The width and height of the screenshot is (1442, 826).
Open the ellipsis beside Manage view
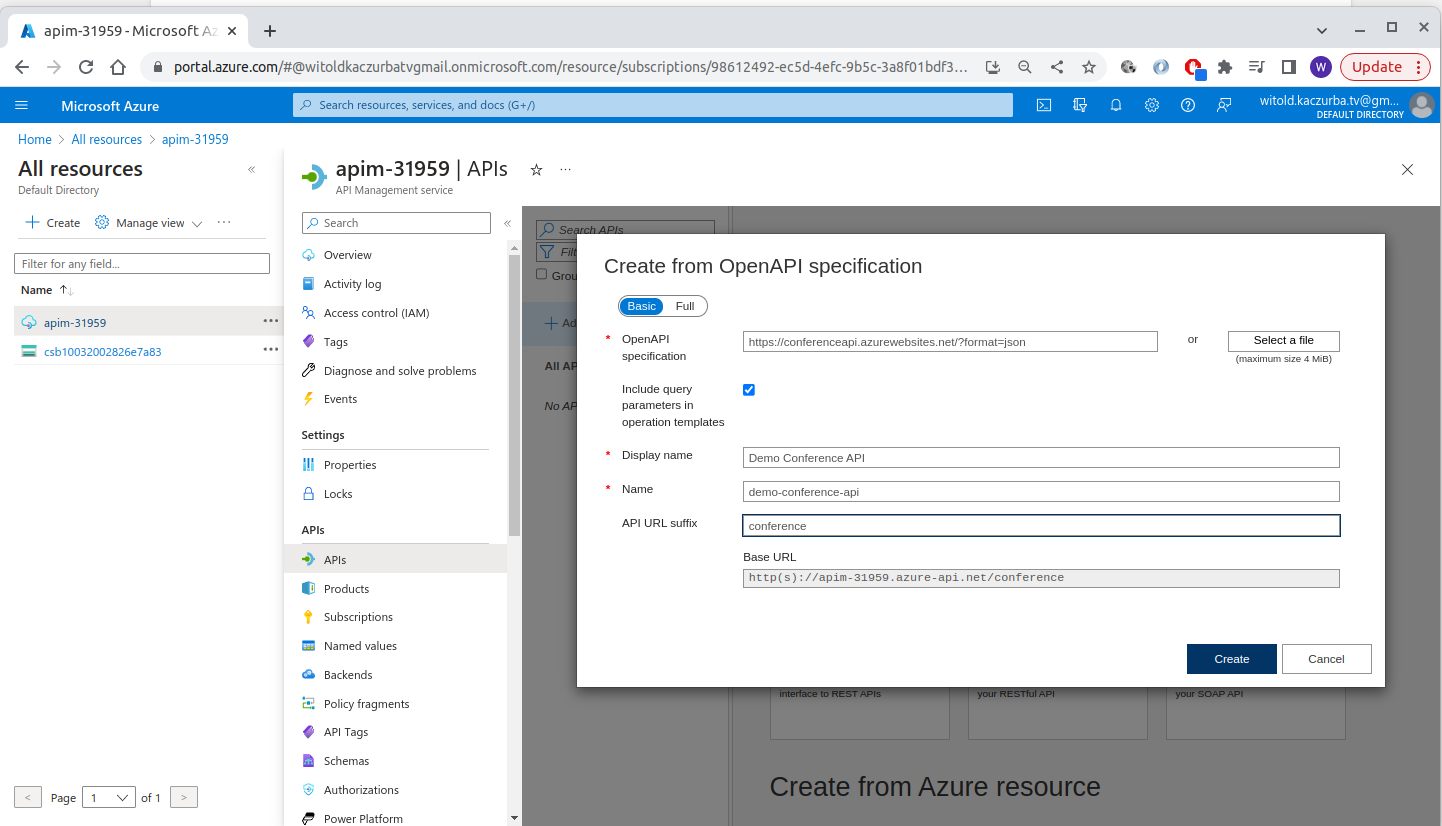tap(224, 222)
